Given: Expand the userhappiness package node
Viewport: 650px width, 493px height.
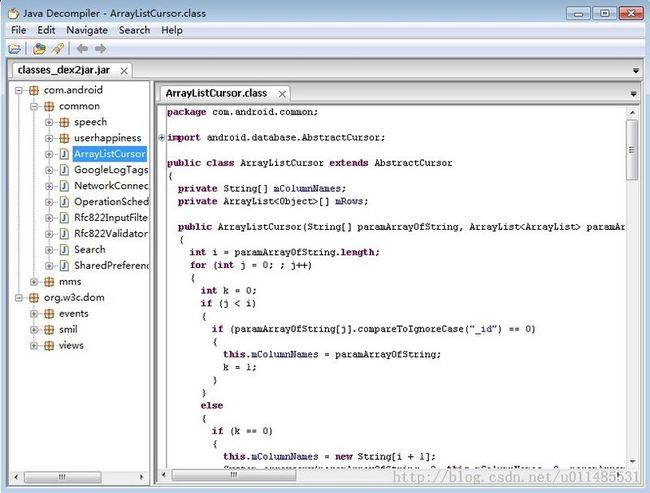Looking at the screenshot, I should (49, 138).
